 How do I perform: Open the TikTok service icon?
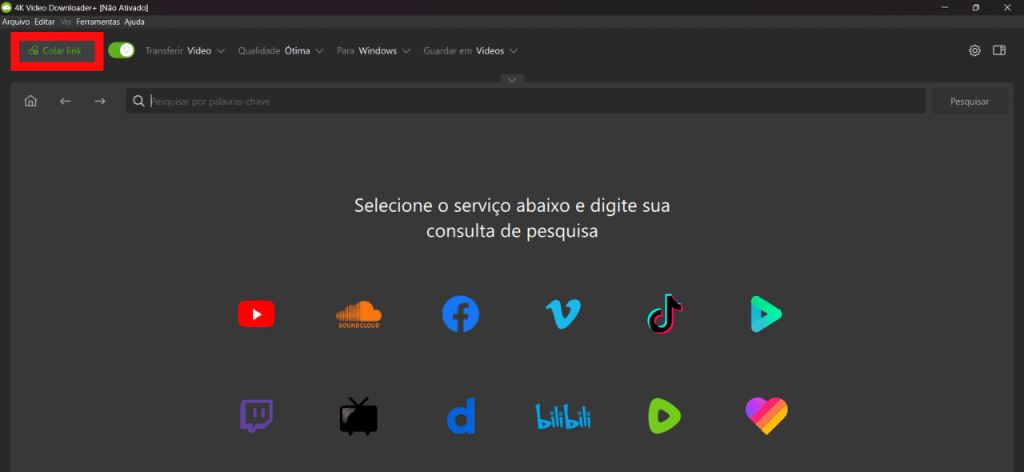click(x=665, y=314)
